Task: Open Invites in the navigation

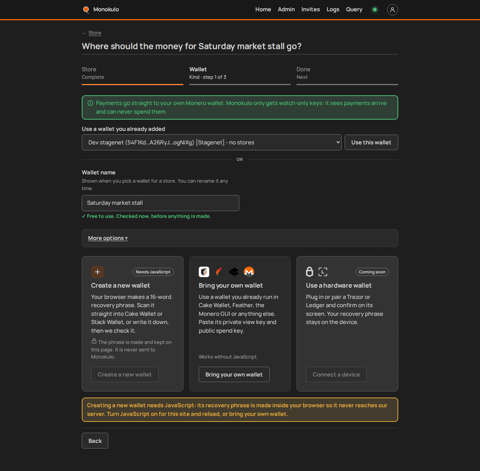Action: 310,9
